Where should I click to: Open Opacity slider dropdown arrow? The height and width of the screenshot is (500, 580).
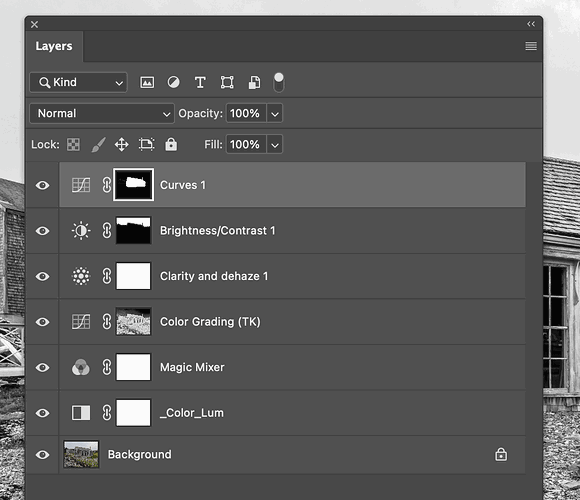tap(274, 114)
